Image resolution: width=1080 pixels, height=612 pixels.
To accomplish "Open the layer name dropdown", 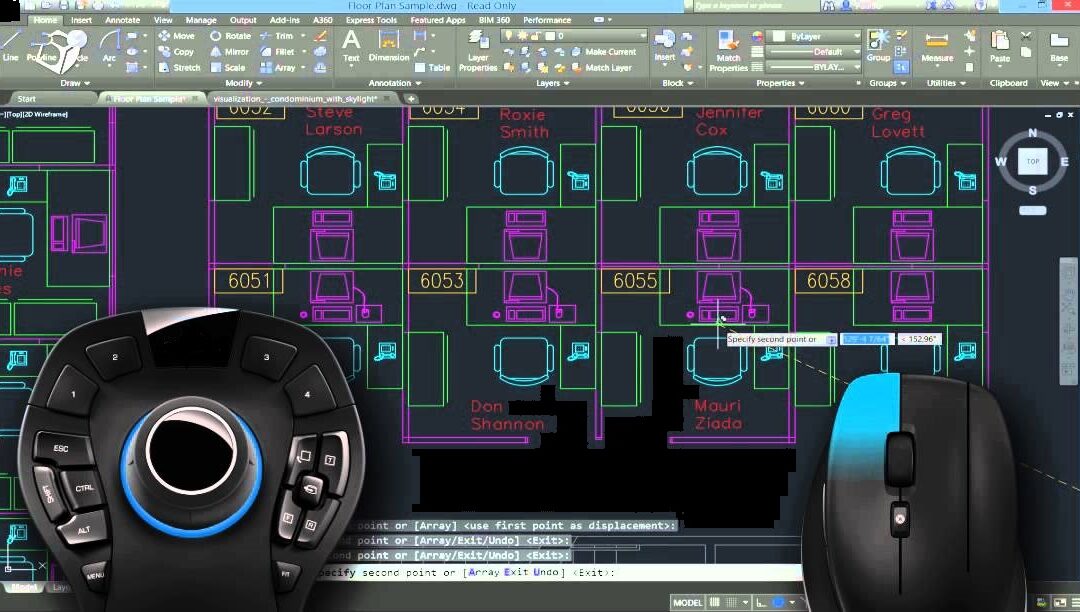I will [x=574, y=36].
